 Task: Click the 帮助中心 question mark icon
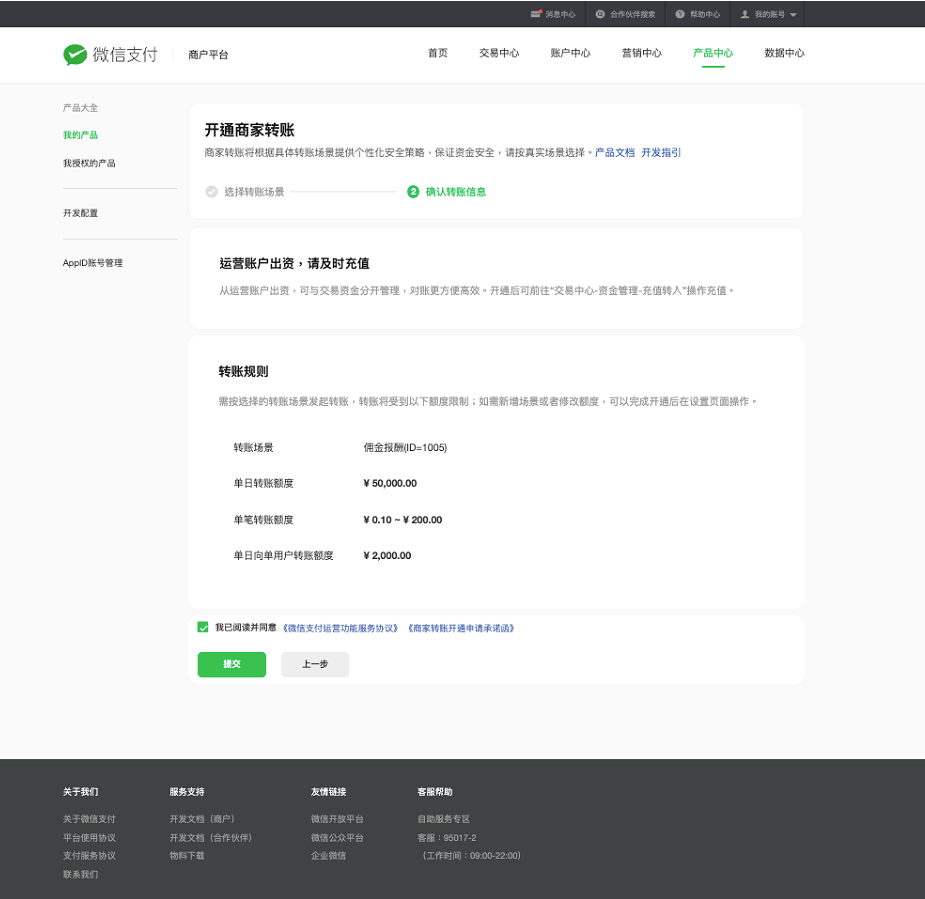pos(680,15)
